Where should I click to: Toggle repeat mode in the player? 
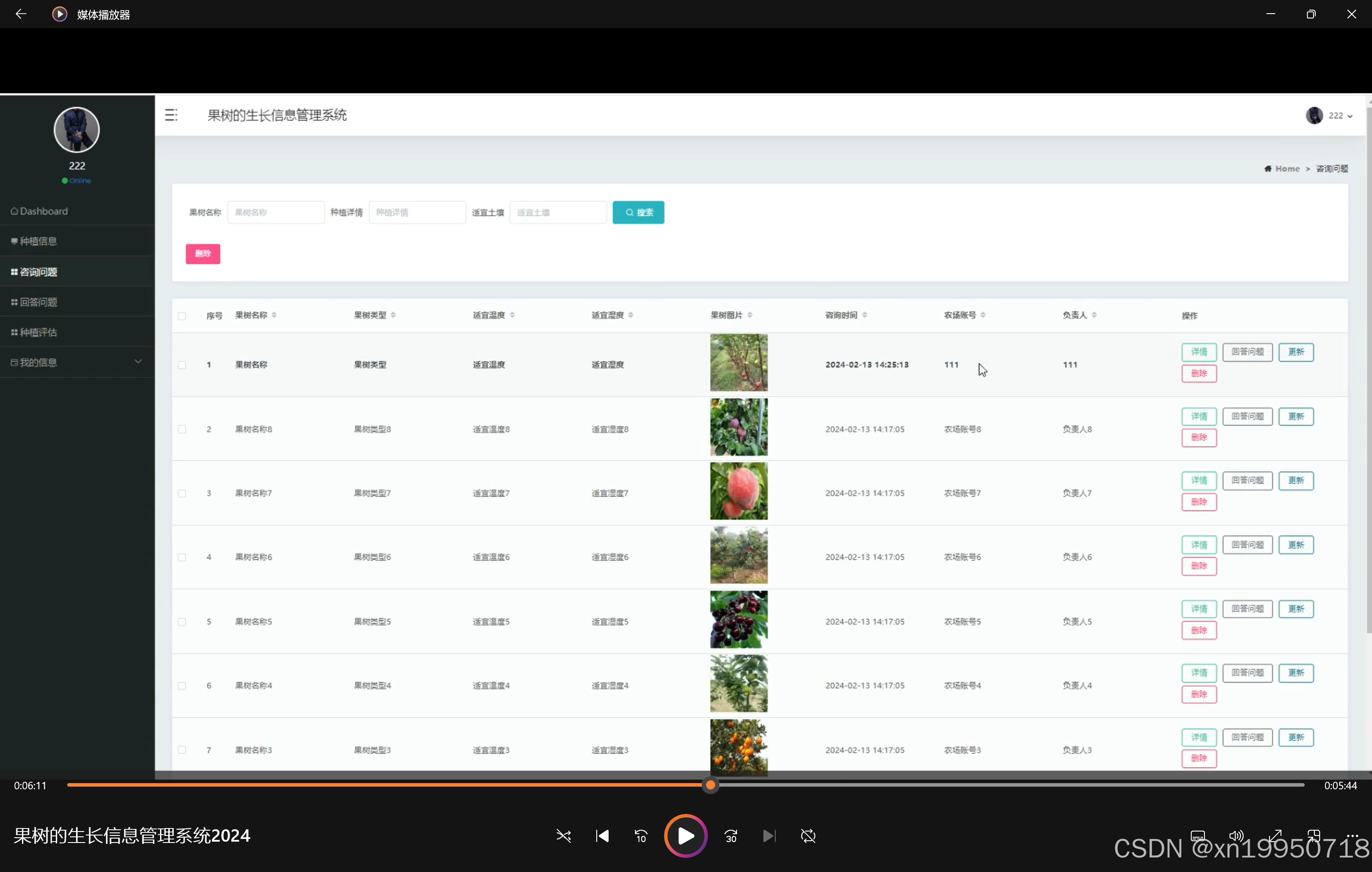808,836
